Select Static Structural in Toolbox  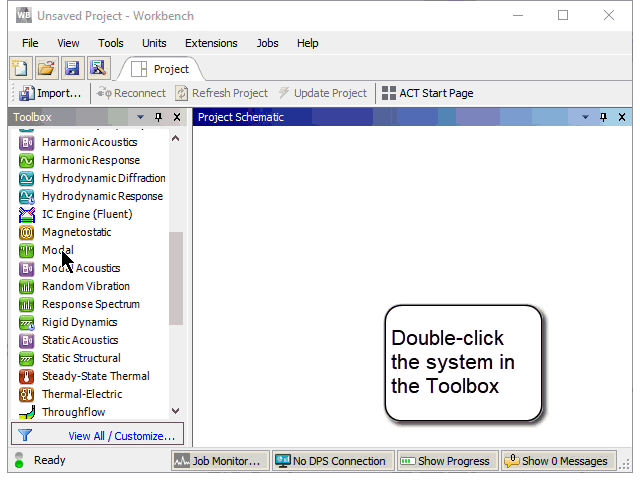81,358
